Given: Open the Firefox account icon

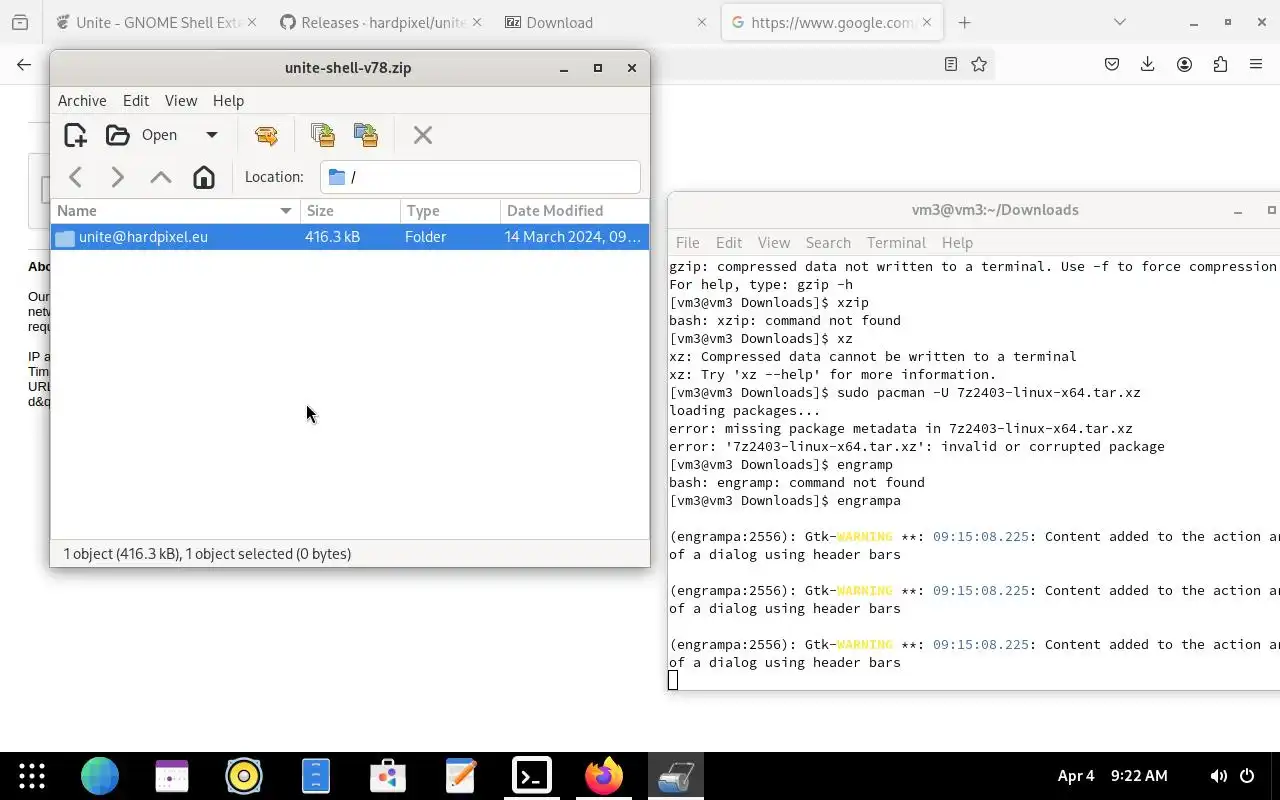Looking at the screenshot, I should (x=1184, y=64).
